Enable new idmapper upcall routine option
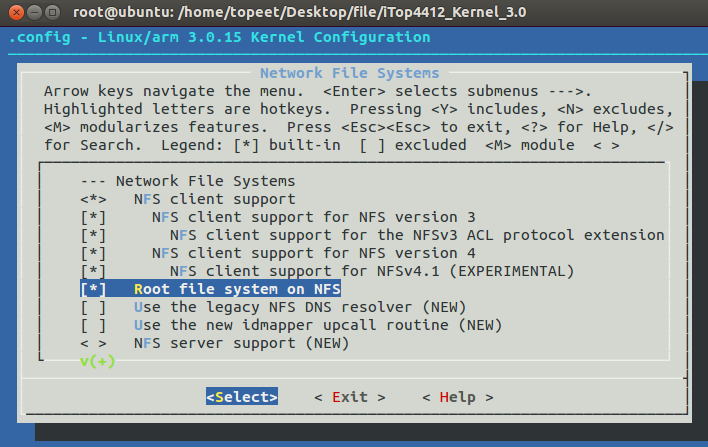 click(x=93, y=325)
